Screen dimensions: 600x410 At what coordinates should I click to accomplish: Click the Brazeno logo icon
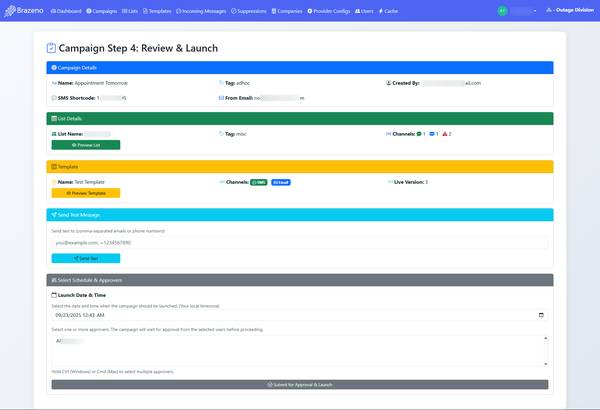[x=10, y=10]
